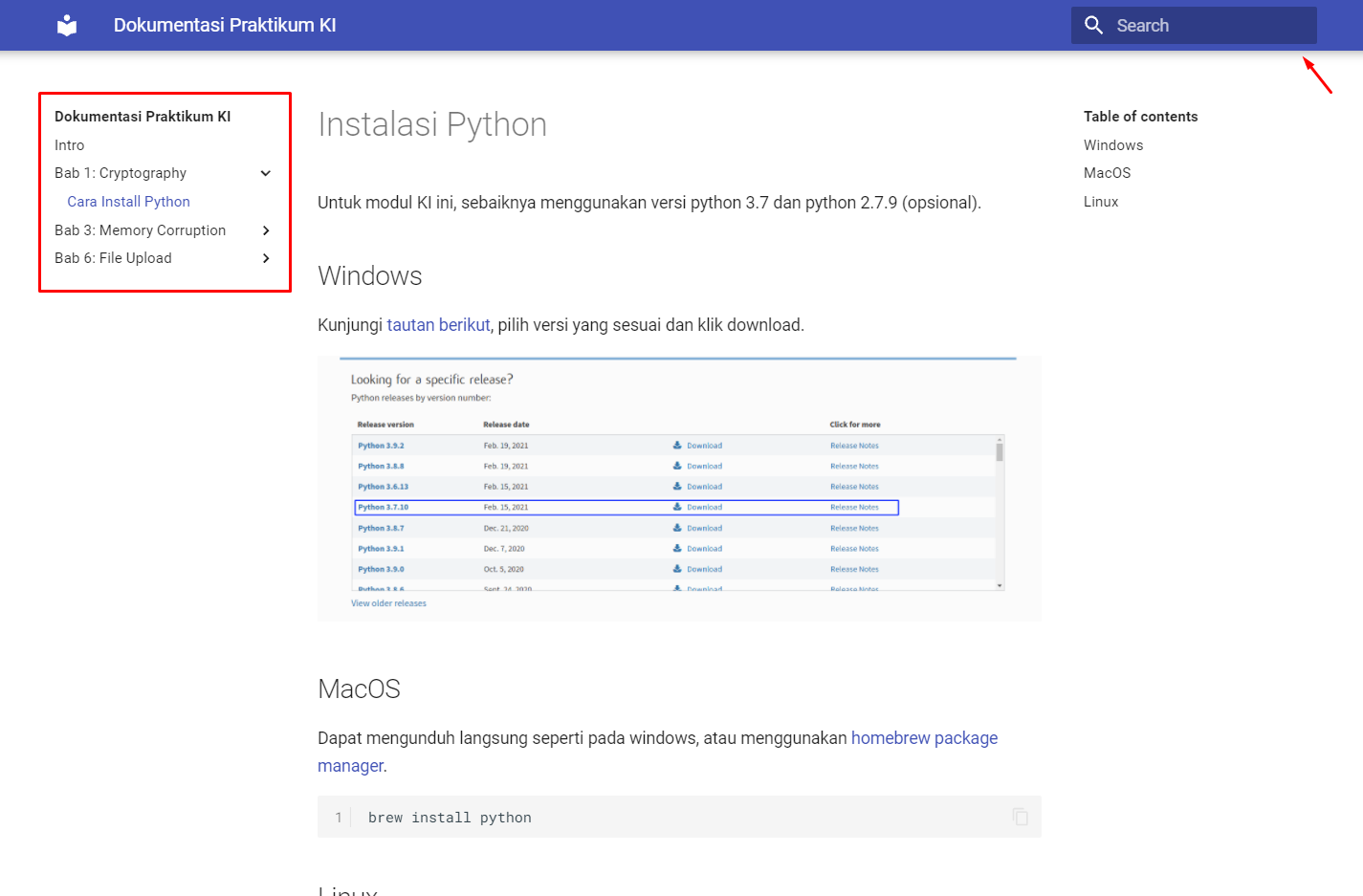Viewport: 1363px width, 896px height.
Task: Jump to Linux in table of contents
Action: (x=1101, y=202)
